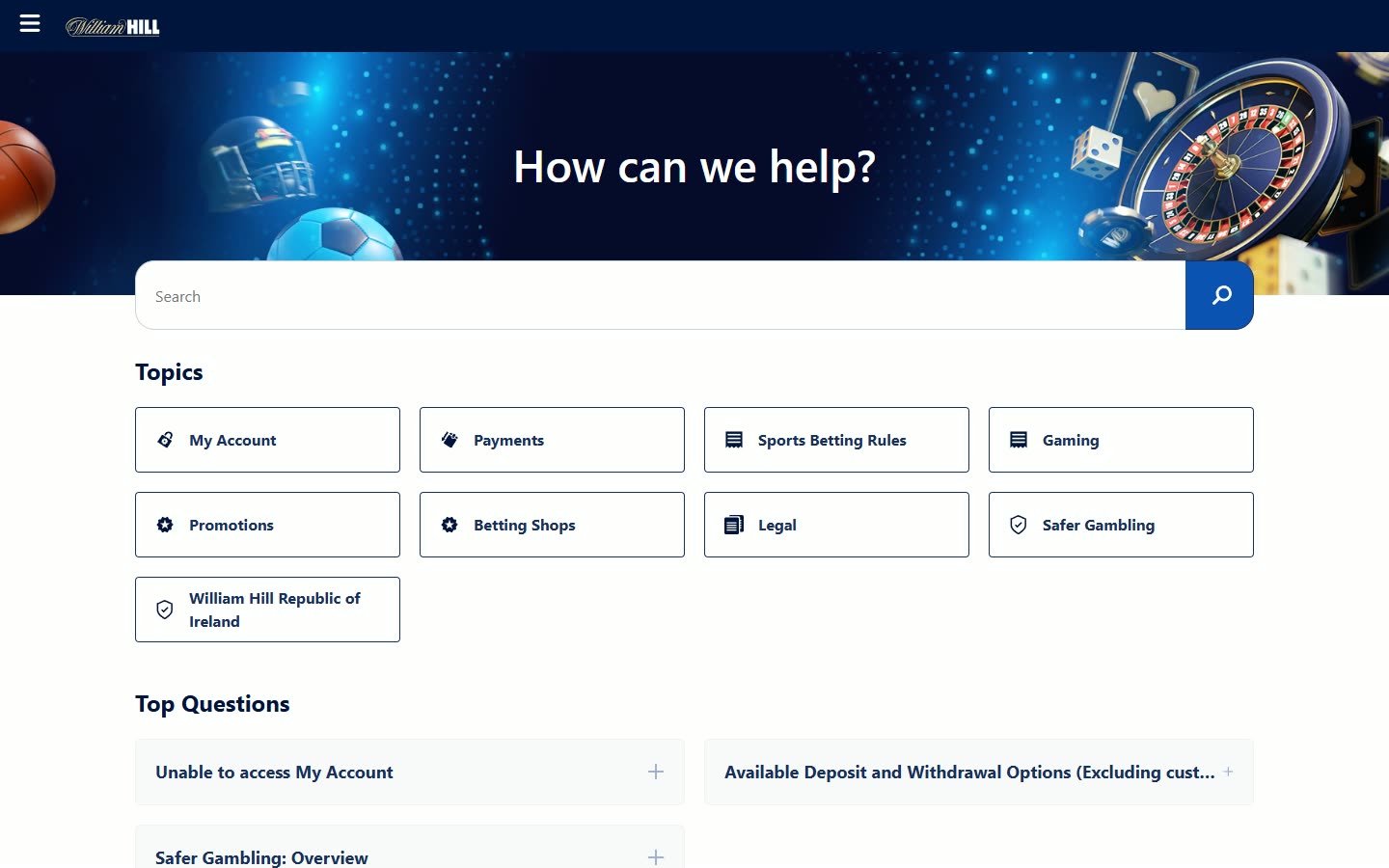The width and height of the screenshot is (1389, 868).
Task: Open the hamburger menu
Action: pos(30,23)
